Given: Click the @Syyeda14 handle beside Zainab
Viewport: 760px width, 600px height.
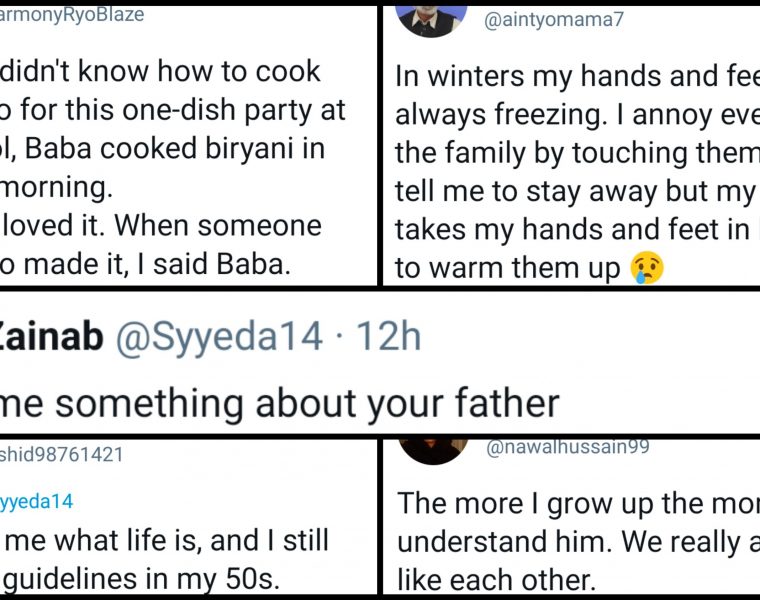Looking at the screenshot, I should tap(220, 337).
